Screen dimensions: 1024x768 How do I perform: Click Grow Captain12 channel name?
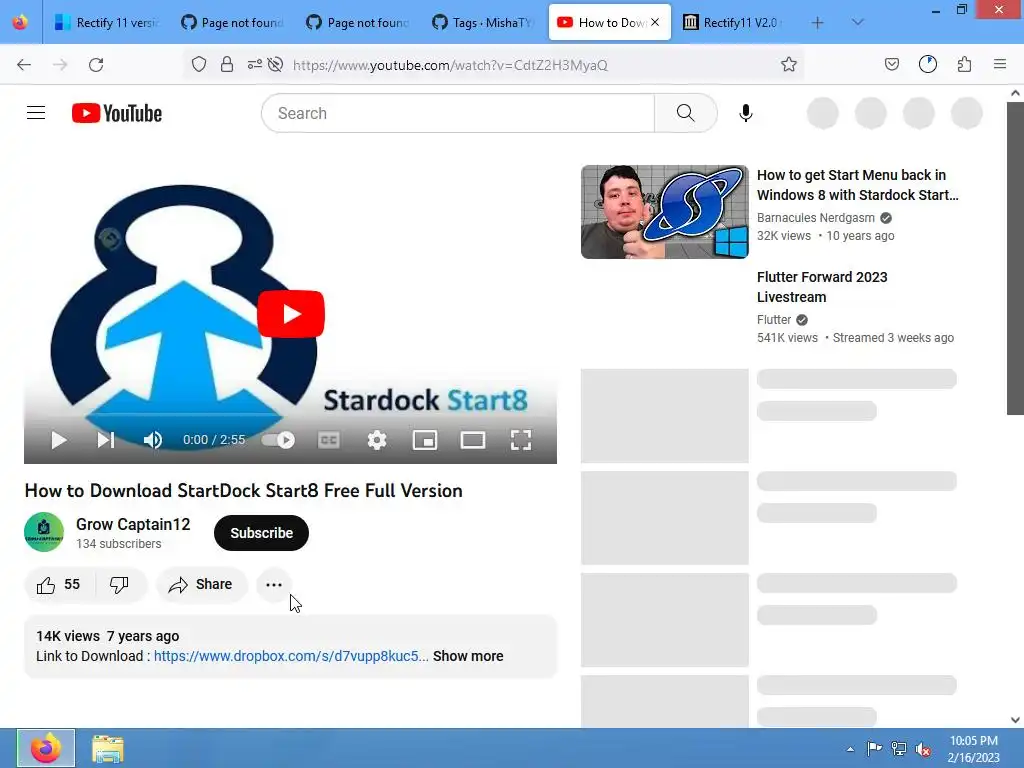click(133, 524)
